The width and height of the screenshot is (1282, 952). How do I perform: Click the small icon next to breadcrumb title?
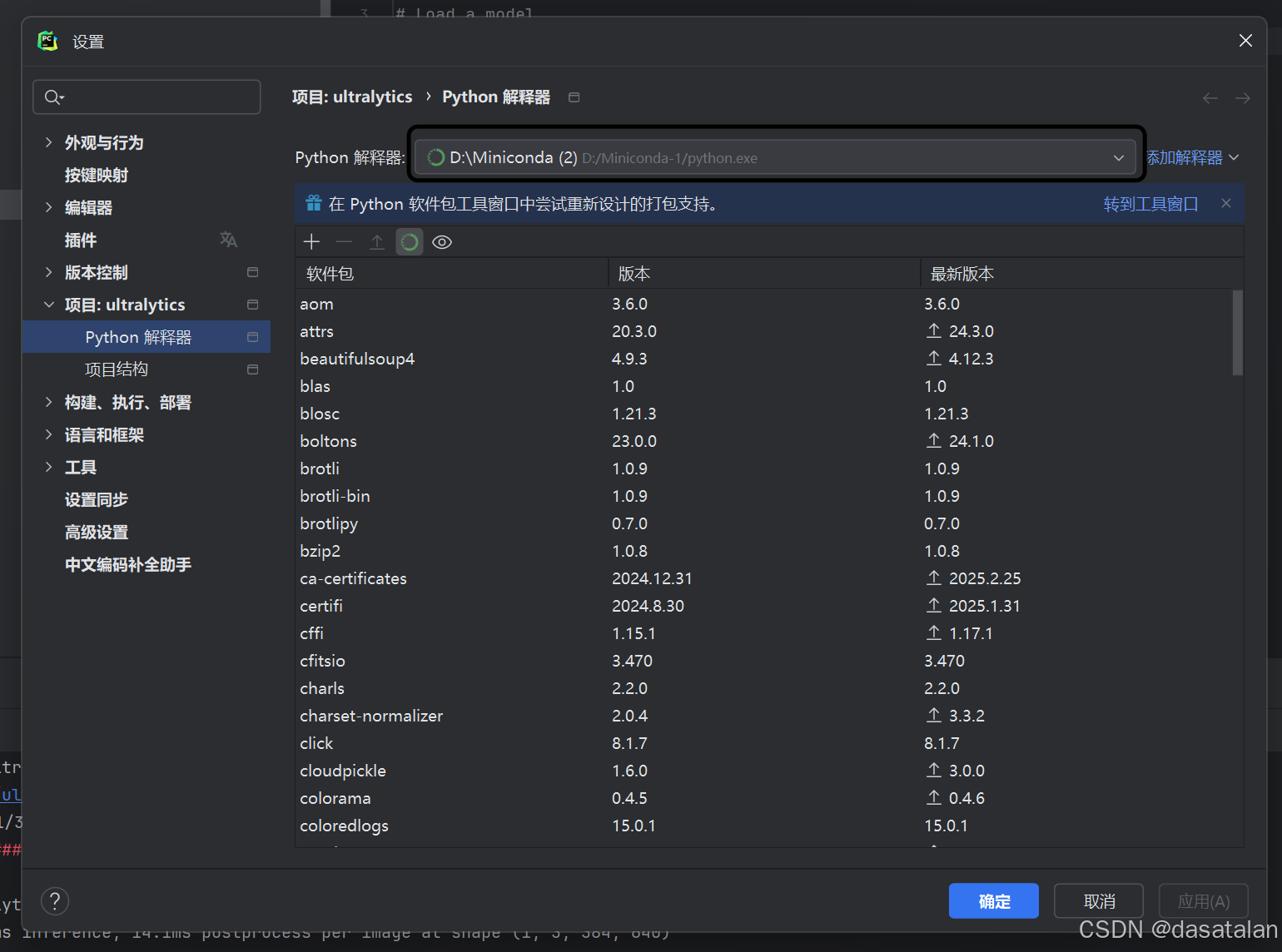574,97
